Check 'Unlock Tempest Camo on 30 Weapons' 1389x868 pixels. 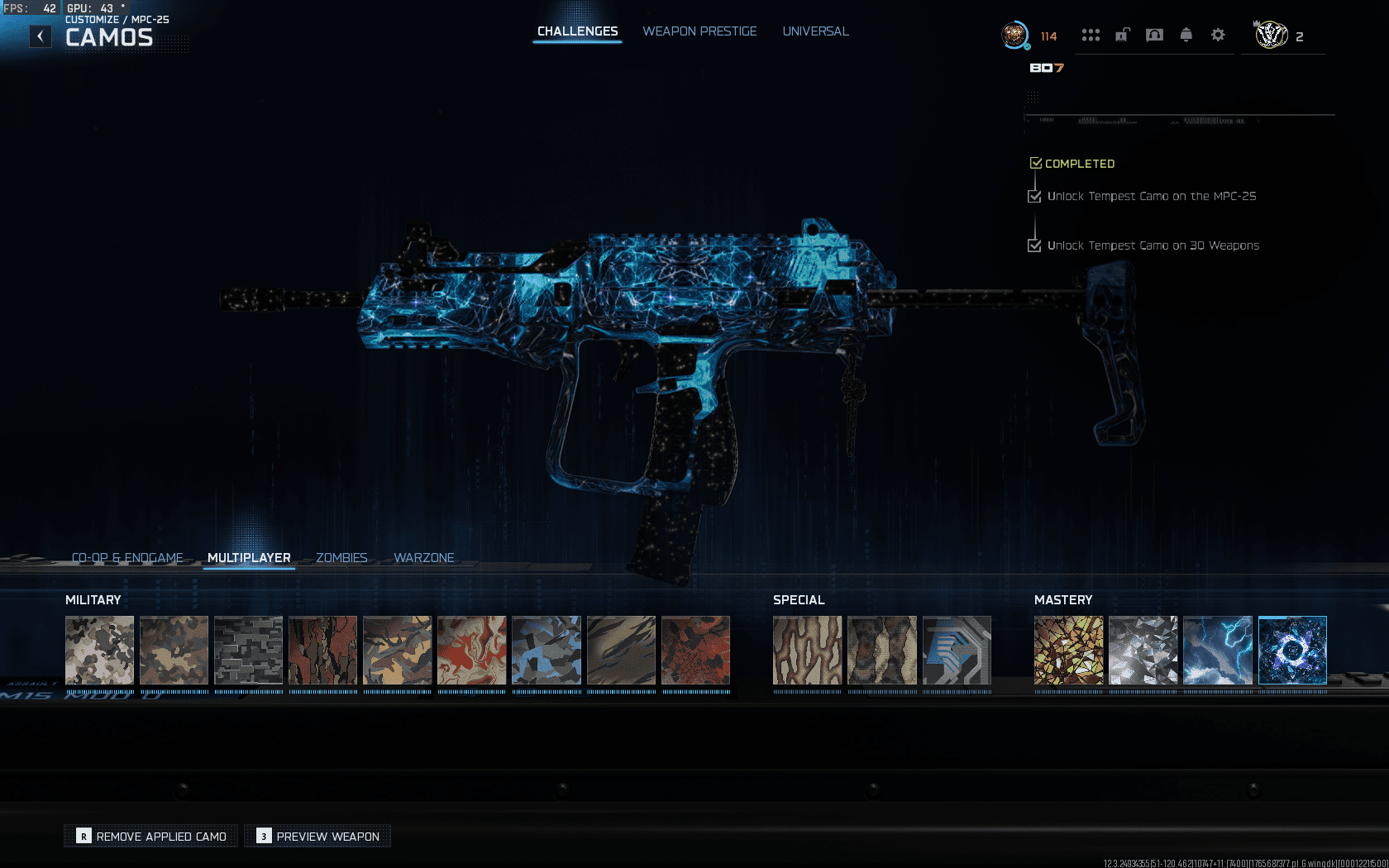pos(1033,246)
